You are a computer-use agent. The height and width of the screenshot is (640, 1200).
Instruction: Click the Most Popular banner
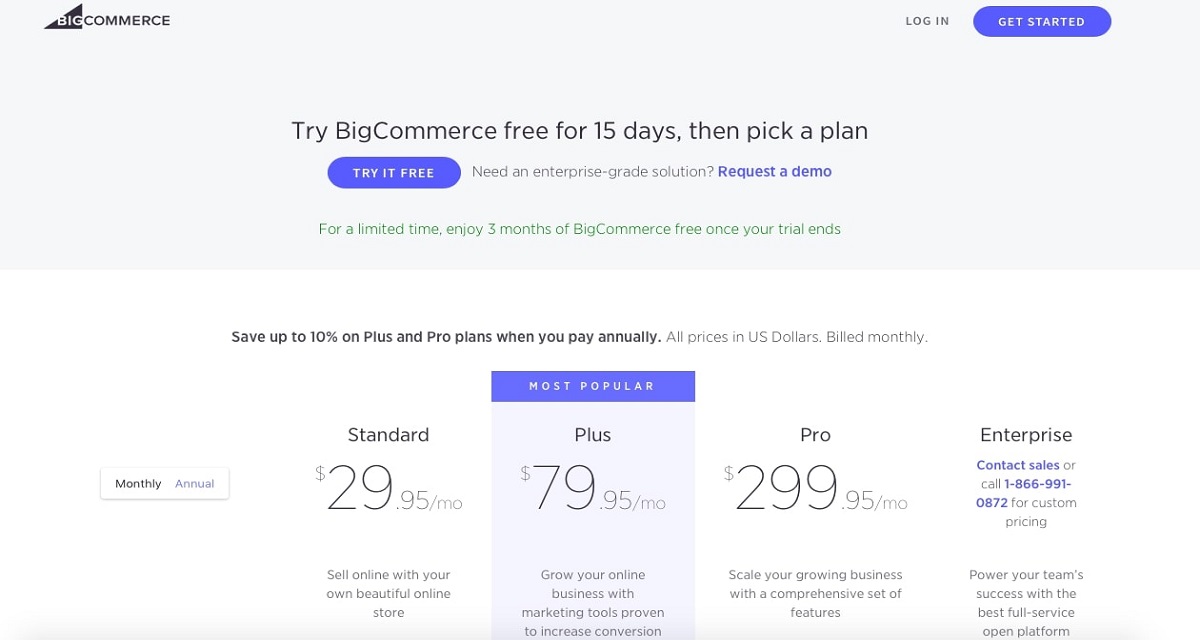tap(593, 386)
